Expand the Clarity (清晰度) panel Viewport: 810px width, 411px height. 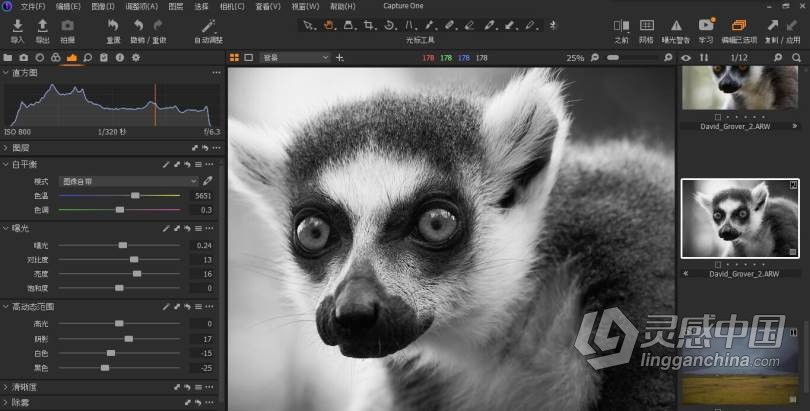(5, 387)
